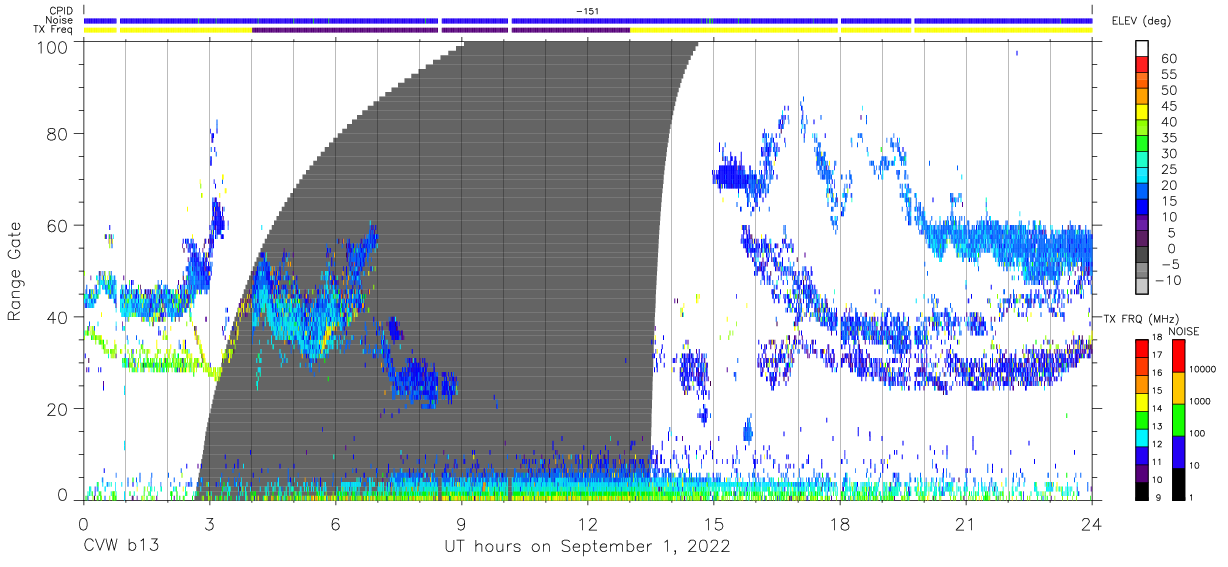Click the "50" elevation colorbar label

[1167, 91]
